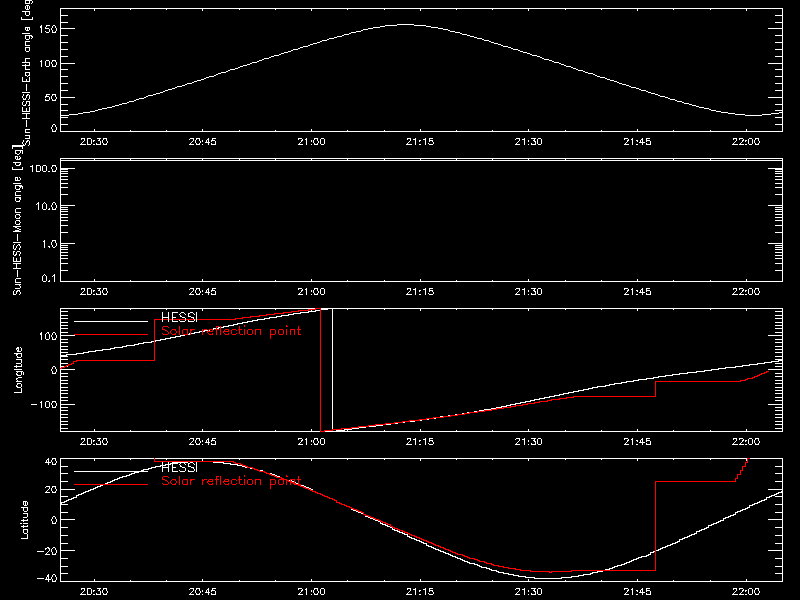Click 22:00 time label under Moon angle plot

[746, 291]
